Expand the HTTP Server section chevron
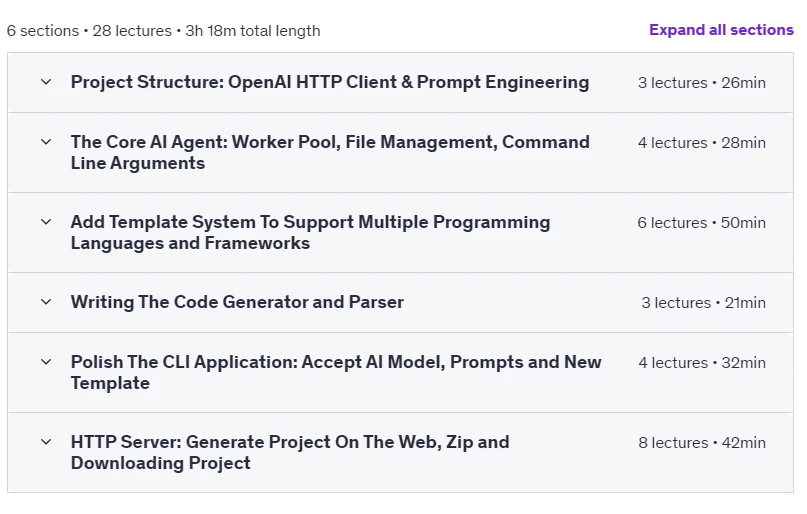Image resolution: width=807 pixels, height=514 pixels. click(46, 441)
